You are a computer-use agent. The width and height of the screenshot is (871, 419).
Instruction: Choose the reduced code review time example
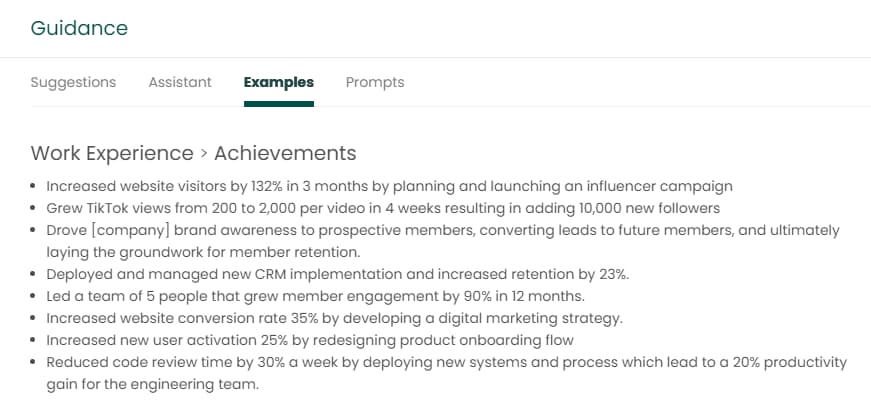pos(446,362)
